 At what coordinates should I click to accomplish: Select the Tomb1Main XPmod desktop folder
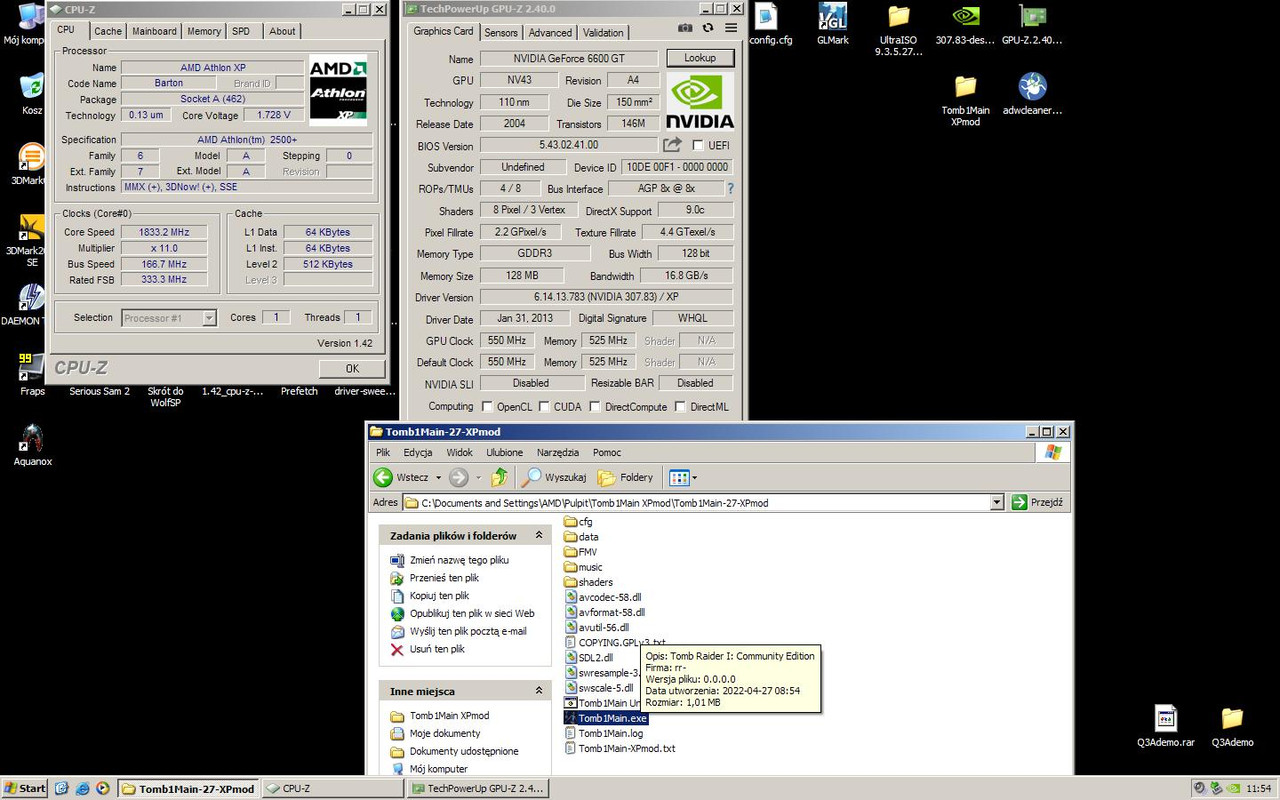(x=965, y=100)
